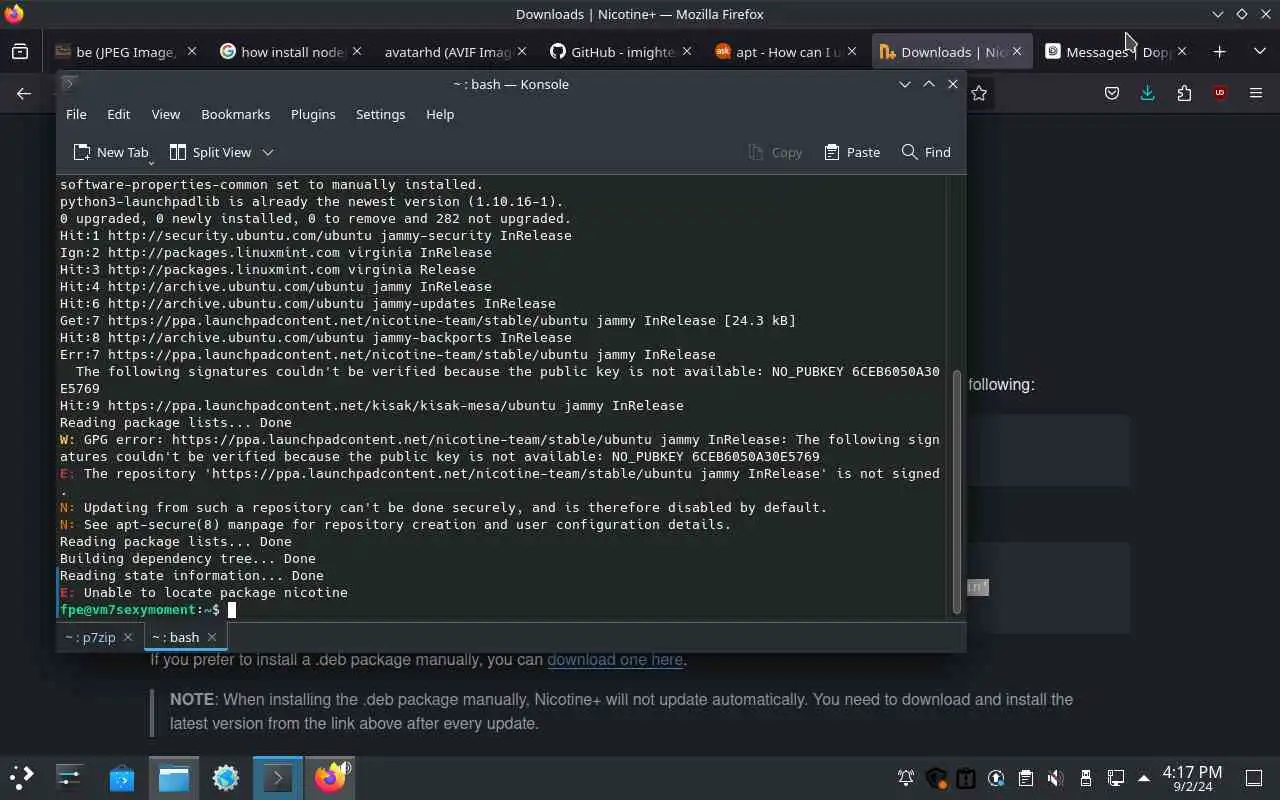The width and height of the screenshot is (1280, 800).
Task: Click Konsole chevron-down title bar button
Action: [904, 84]
